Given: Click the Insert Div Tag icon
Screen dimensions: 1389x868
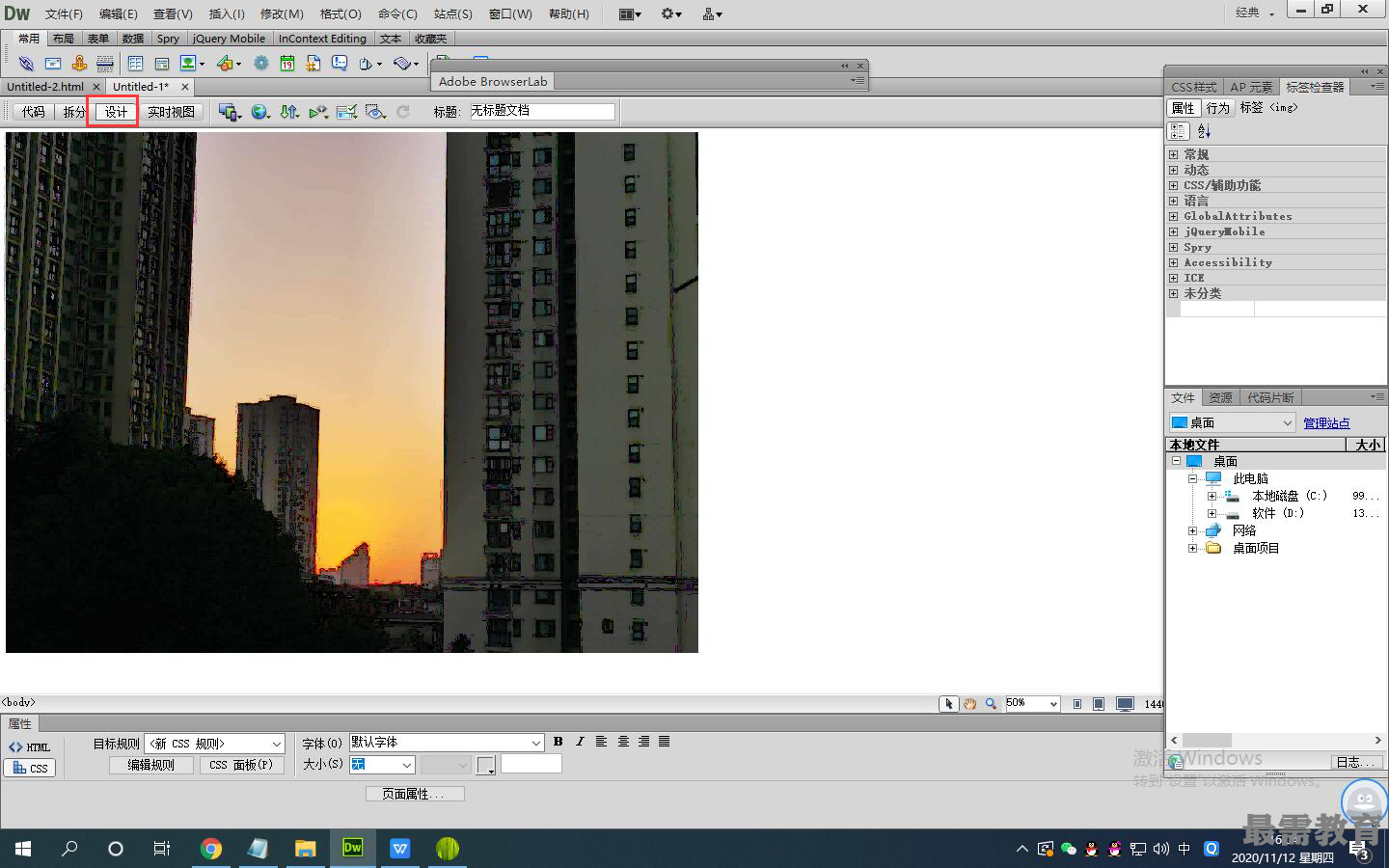Looking at the screenshot, I should click(161, 64).
